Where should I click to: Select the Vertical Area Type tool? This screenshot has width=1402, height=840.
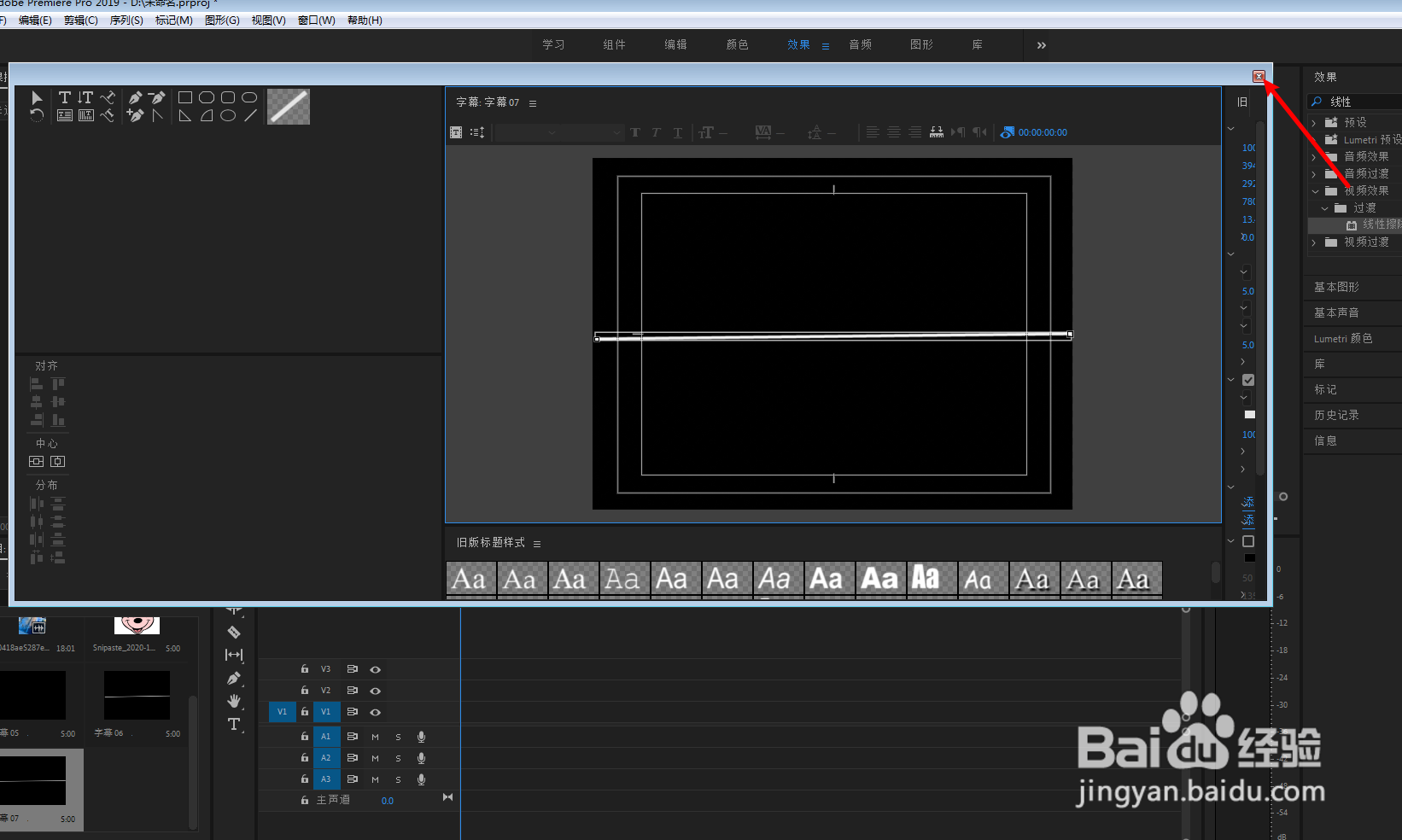coord(85,115)
